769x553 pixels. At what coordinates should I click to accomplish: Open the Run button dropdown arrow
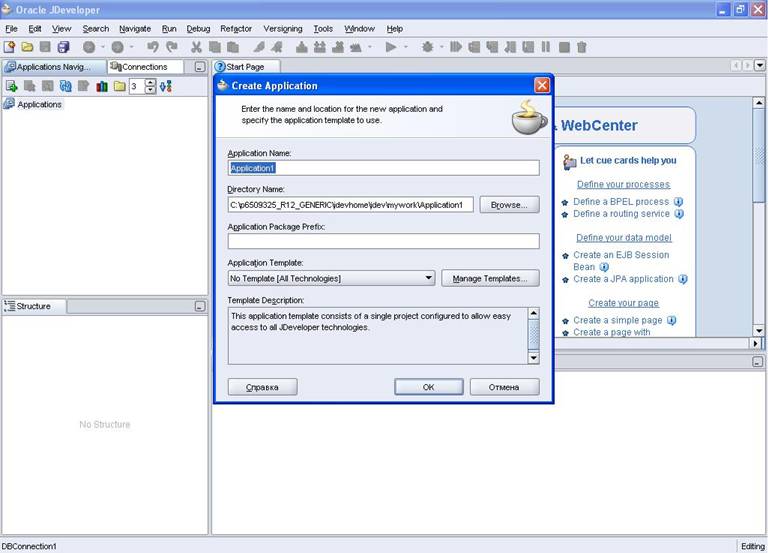[406, 47]
